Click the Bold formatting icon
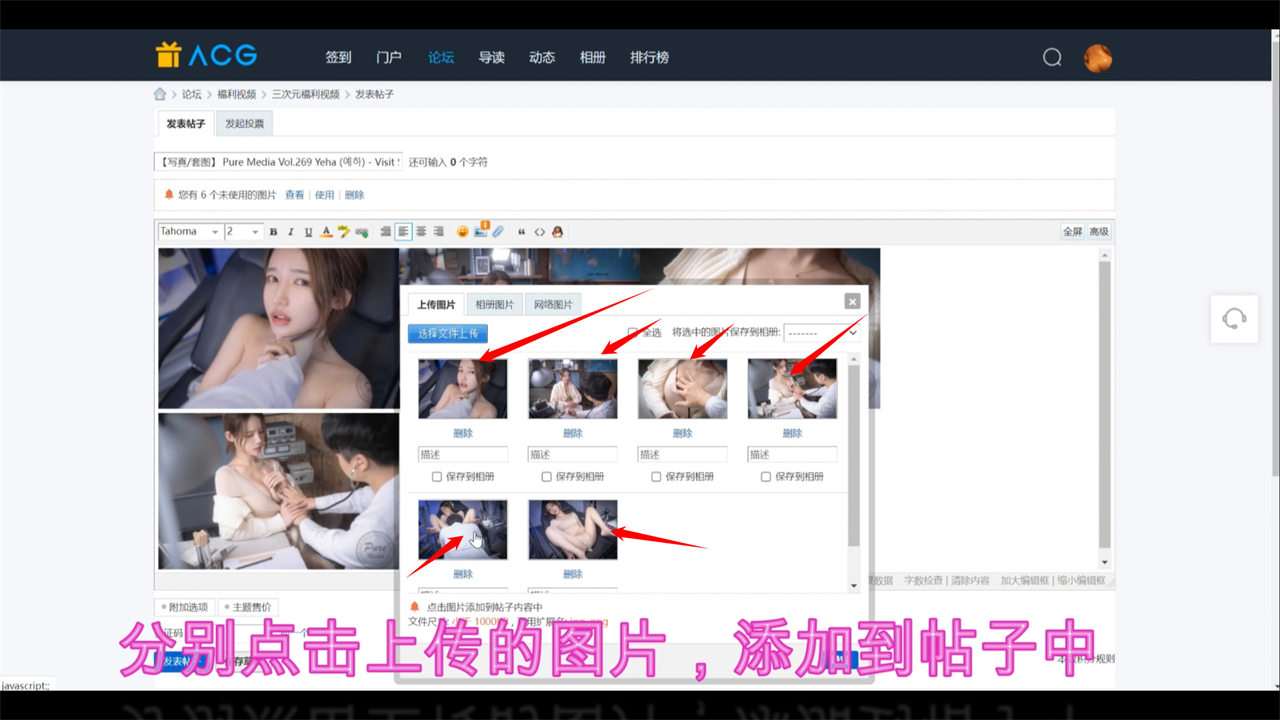1280x720 pixels. (274, 232)
